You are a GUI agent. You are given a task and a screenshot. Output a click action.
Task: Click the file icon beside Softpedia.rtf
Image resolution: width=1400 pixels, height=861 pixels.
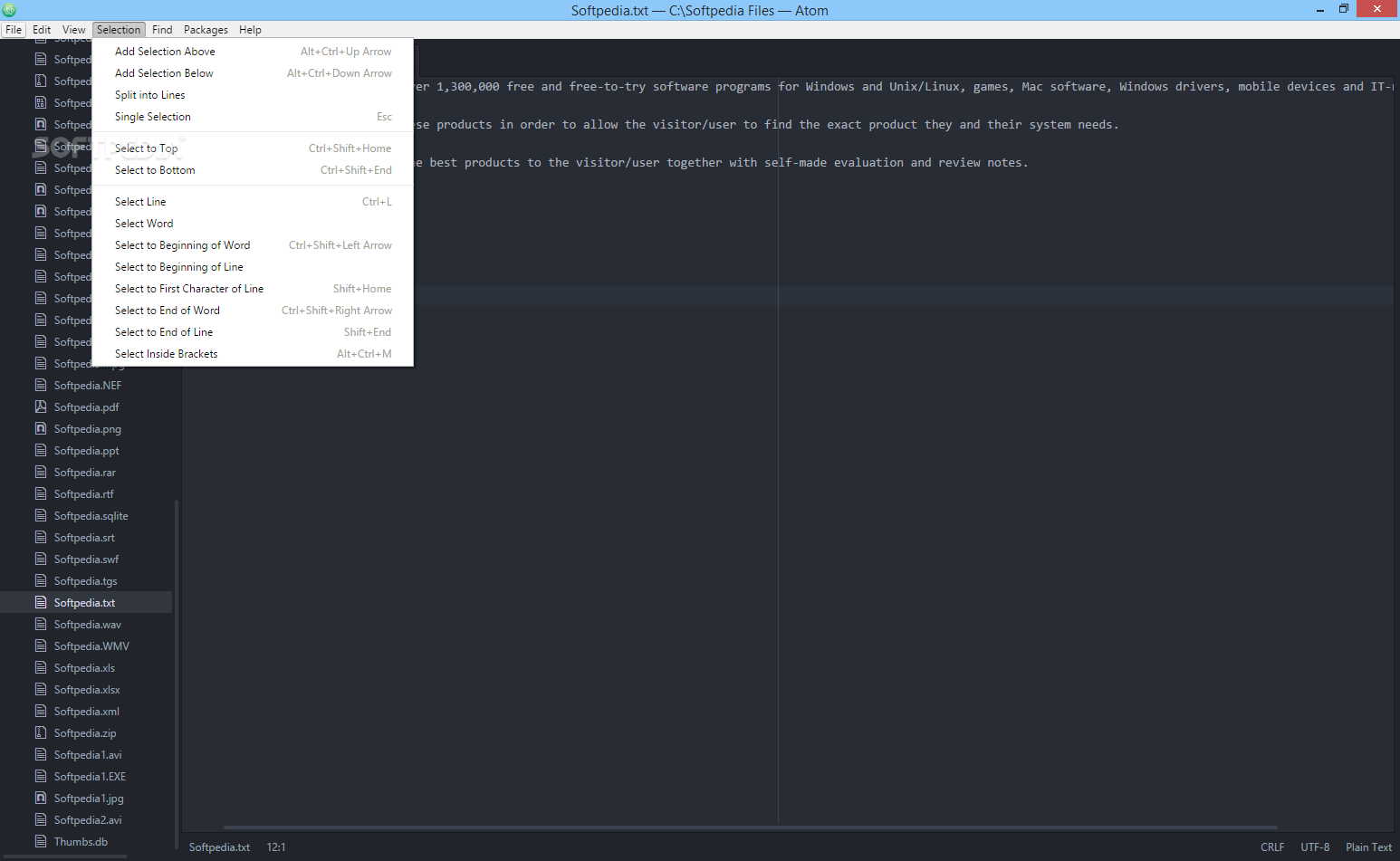point(41,493)
